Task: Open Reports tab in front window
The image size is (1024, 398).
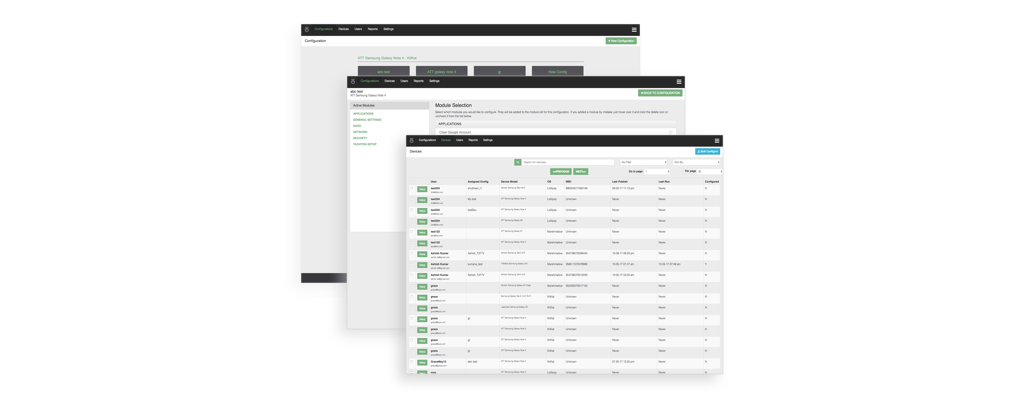Action: [x=473, y=141]
